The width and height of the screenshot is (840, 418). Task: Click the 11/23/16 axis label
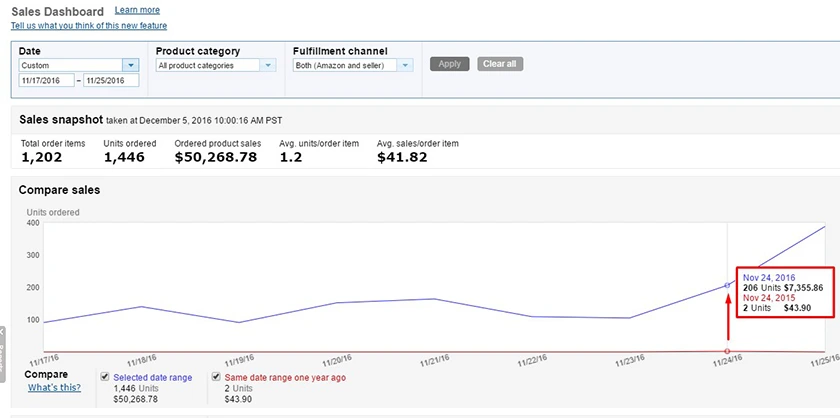coord(631,361)
